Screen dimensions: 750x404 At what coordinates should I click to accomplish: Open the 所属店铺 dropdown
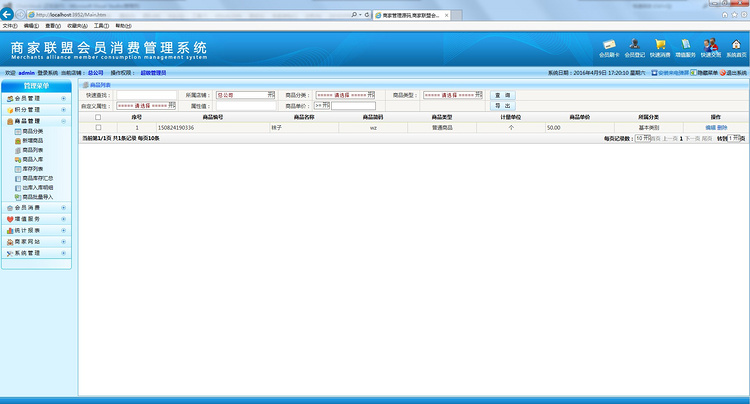pos(246,95)
